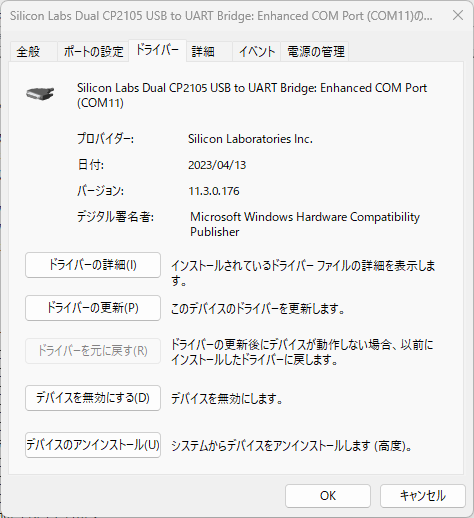This screenshot has width=474, height=518.
Task: Close the properties dialog with X
Action: pos(458,15)
